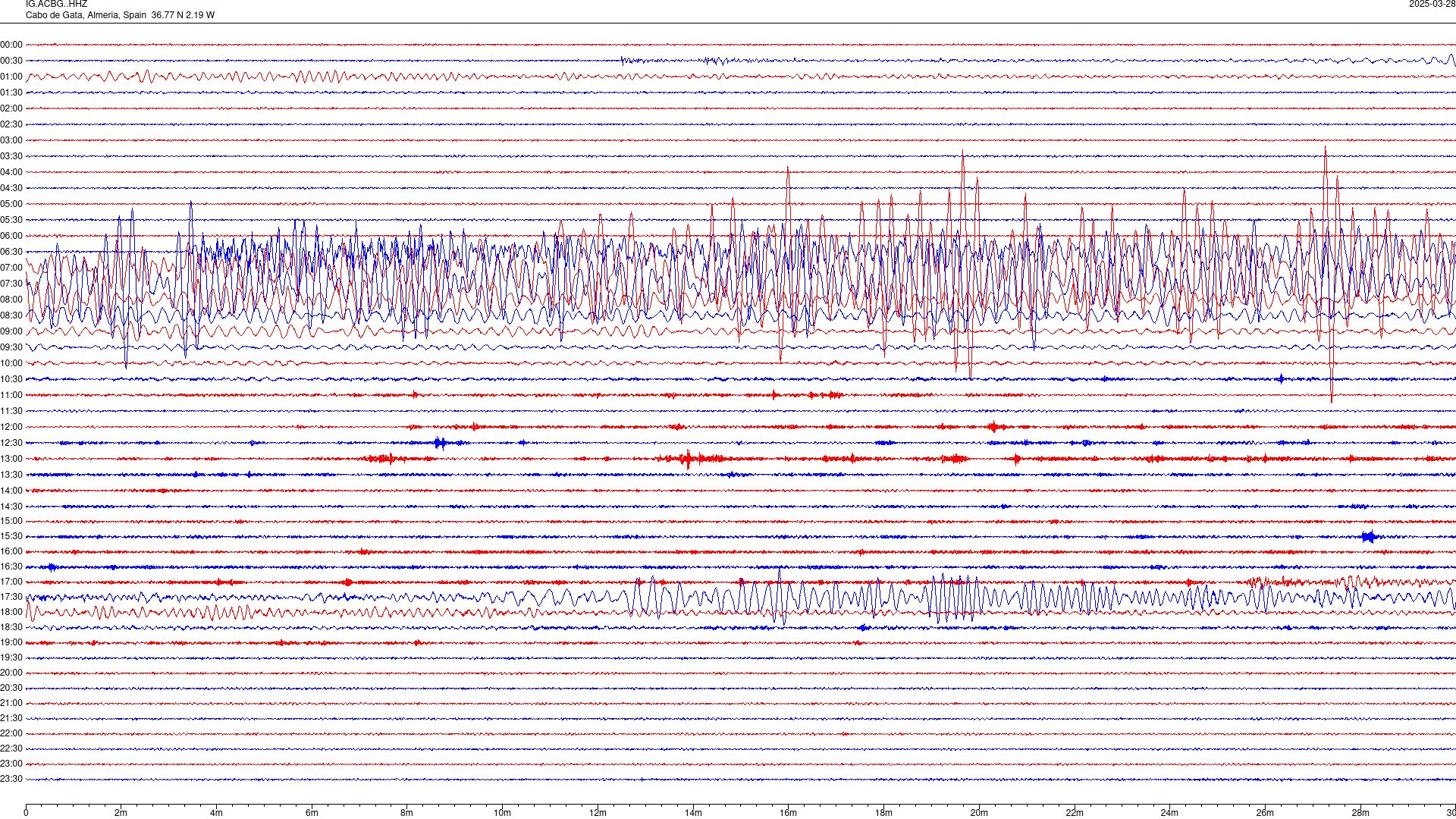The width and height of the screenshot is (1456, 819).
Task: Click the 26m tick on the time axis
Action: pos(1265,813)
